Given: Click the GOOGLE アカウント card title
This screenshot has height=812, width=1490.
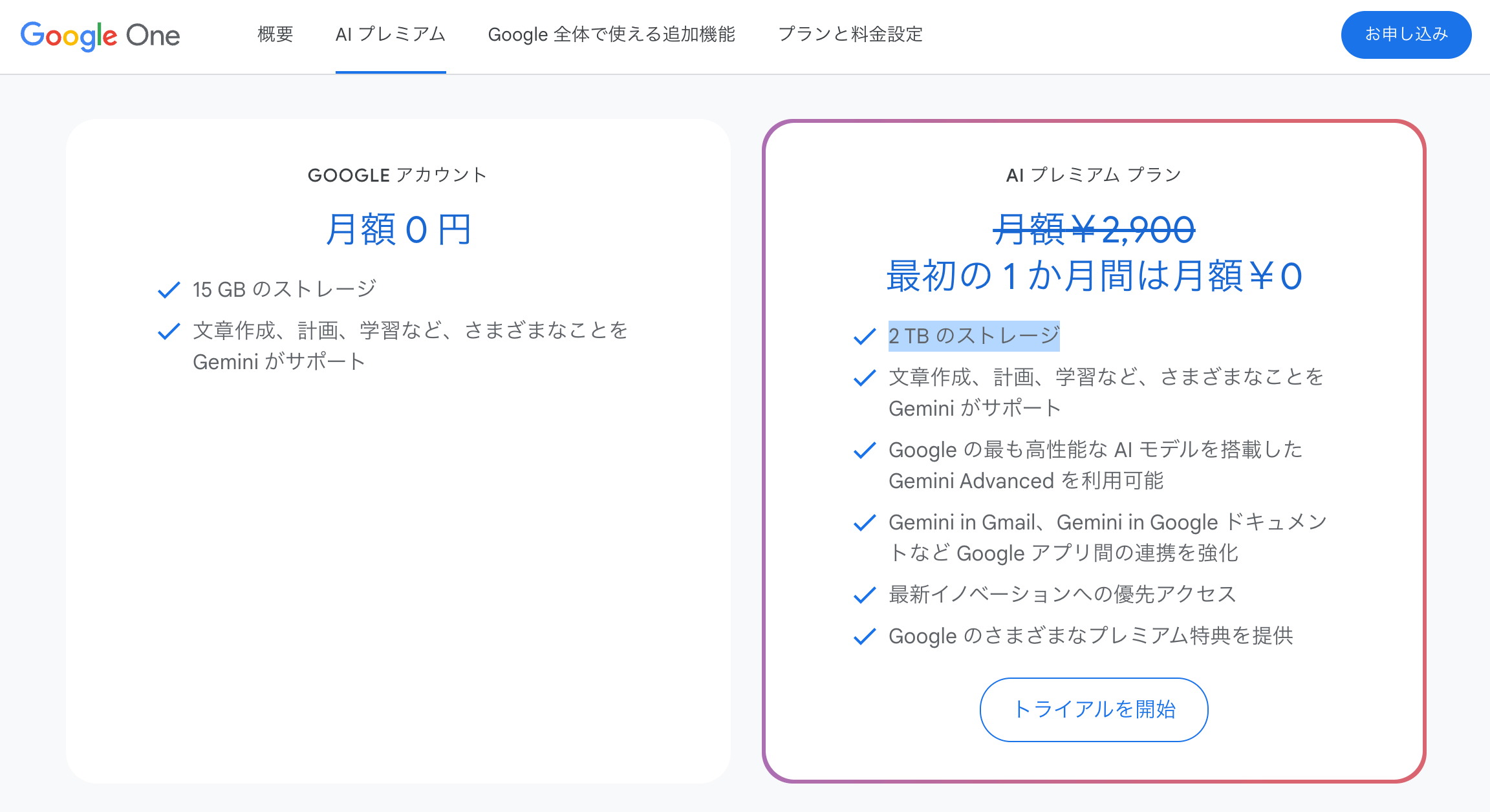Looking at the screenshot, I should (397, 175).
